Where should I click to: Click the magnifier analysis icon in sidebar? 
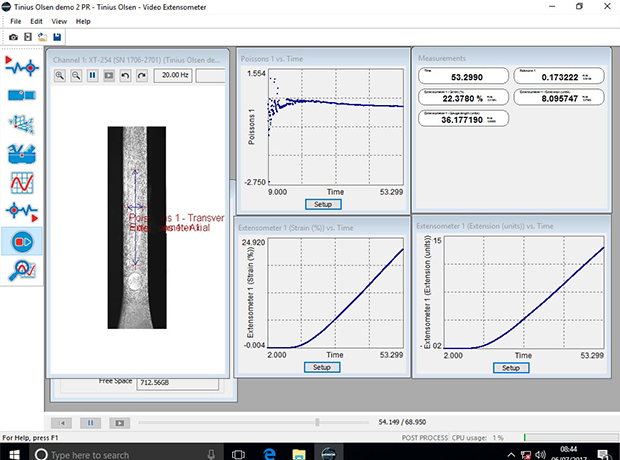(x=22, y=269)
